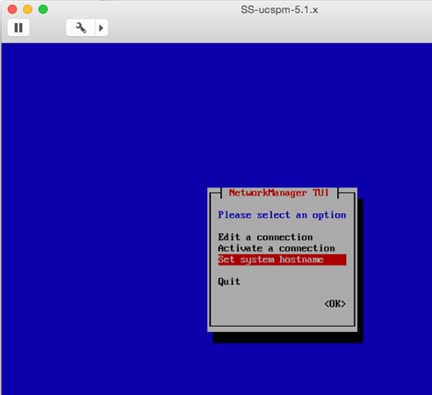Choose Set system hostname option
This screenshot has width=432, height=395.
coord(282,260)
